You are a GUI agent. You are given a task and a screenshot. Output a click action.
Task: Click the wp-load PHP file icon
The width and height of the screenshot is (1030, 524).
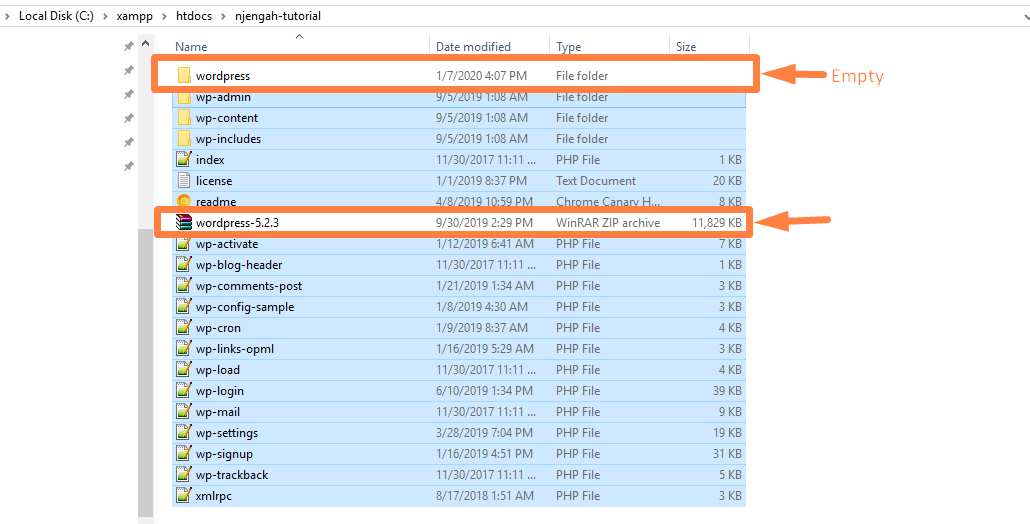click(184, 370)
